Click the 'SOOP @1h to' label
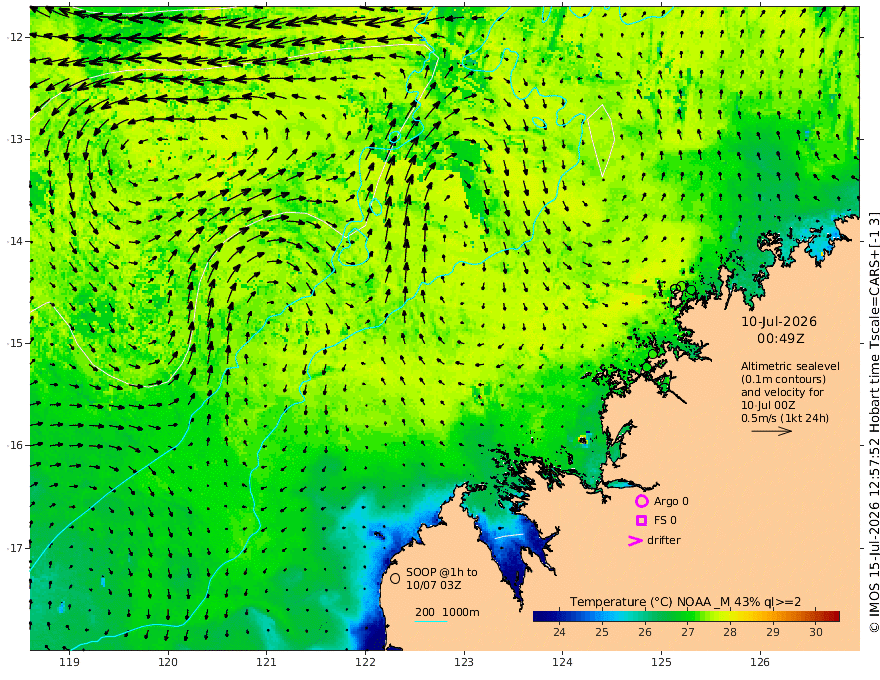The width and height of the screenshot is (880, 680). tap(442, 572)
